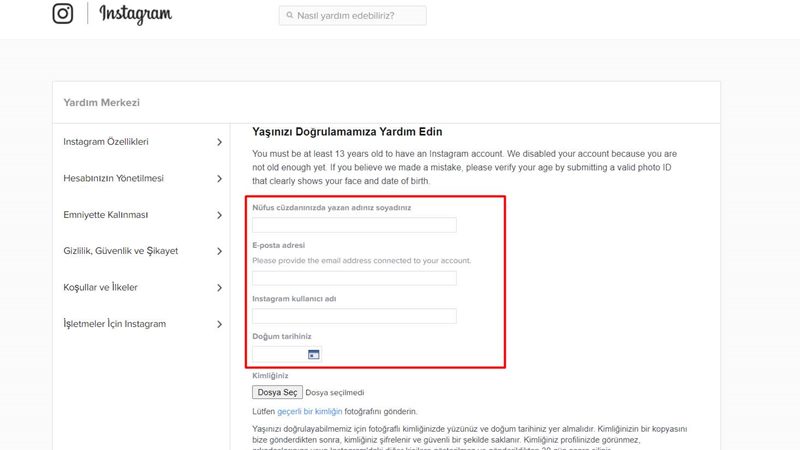
Task: Open Hesabınızın Yönetilmesi menu item
Action: pos(113,178)
